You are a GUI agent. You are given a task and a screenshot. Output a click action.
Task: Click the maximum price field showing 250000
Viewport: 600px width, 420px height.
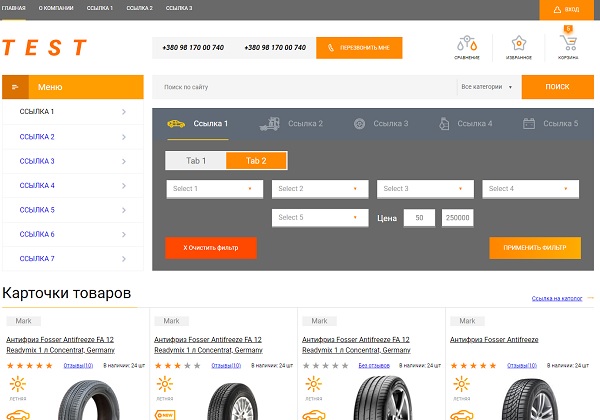pyautogui.click(x=458, y=218)
